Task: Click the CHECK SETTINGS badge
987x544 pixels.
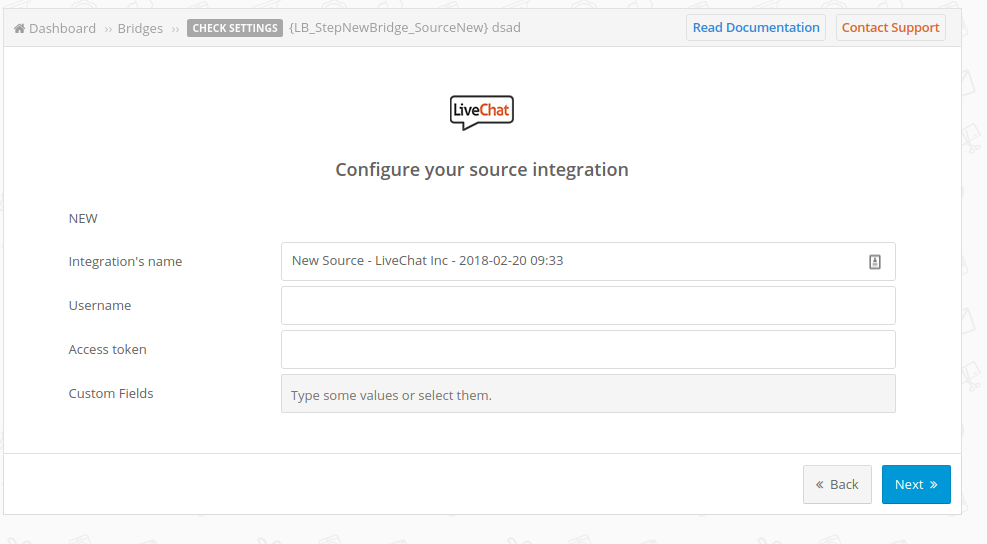Action: [235, 28]
